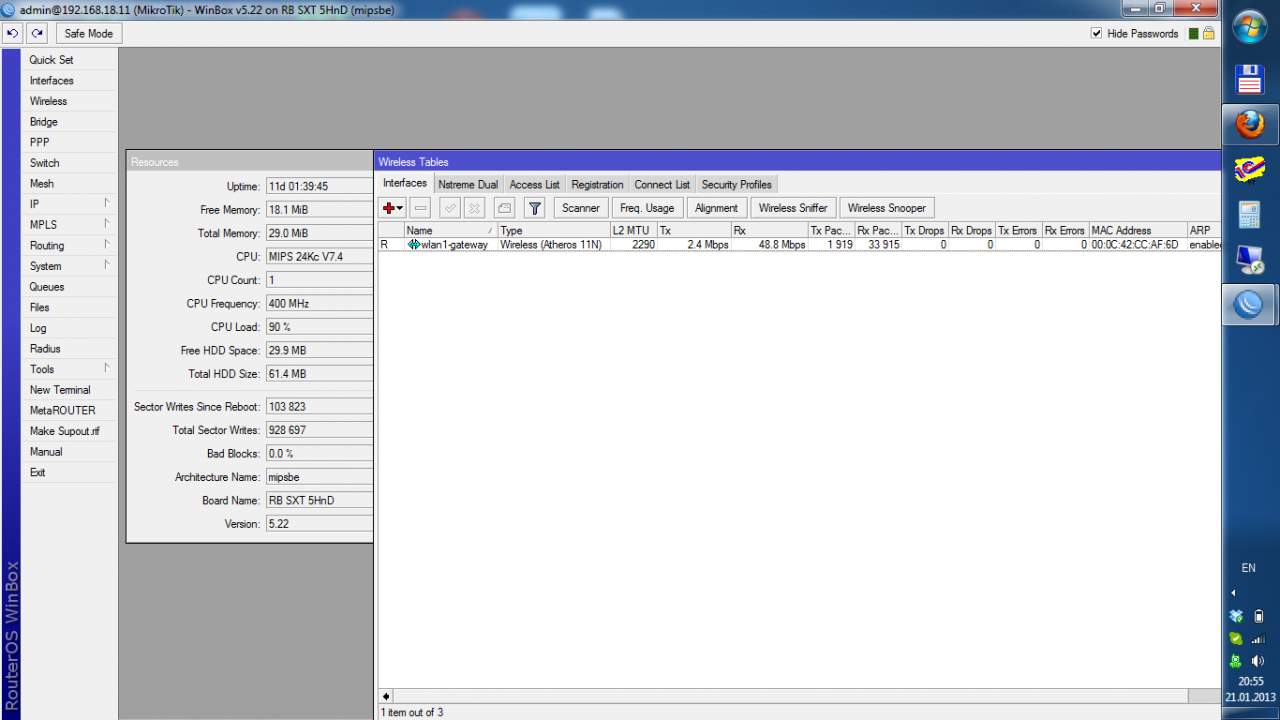Open the PPP menu item
Image resolution: width=1280 pixels, height=720 pixels.
coord(39,142)
